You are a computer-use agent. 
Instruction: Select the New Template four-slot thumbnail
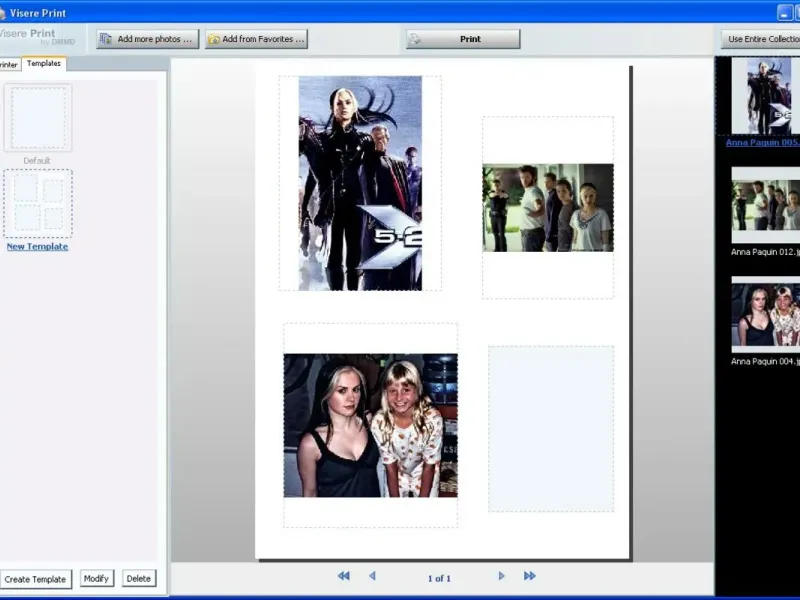38,204
